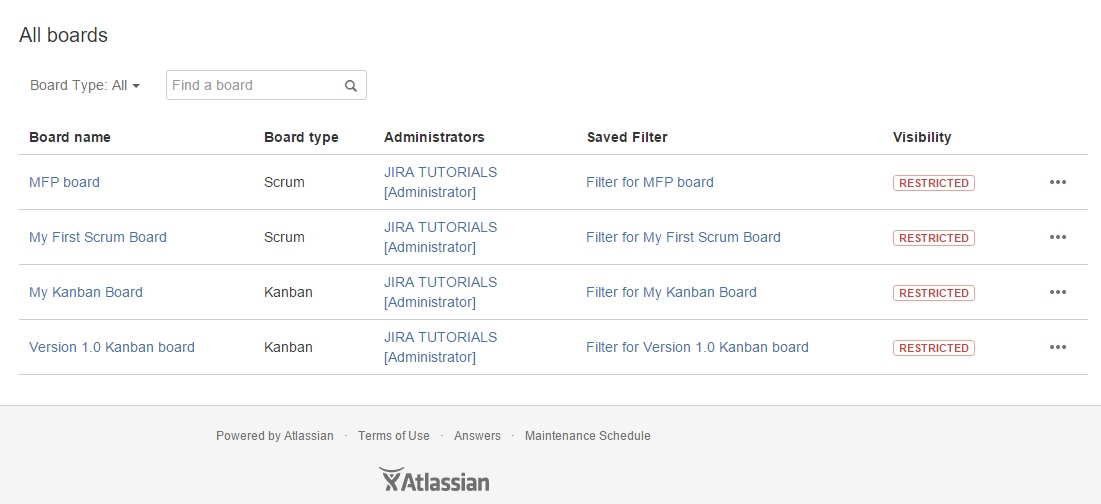Open the ellipsis menu for My First Scrum Board

[x=1057, y=237]
